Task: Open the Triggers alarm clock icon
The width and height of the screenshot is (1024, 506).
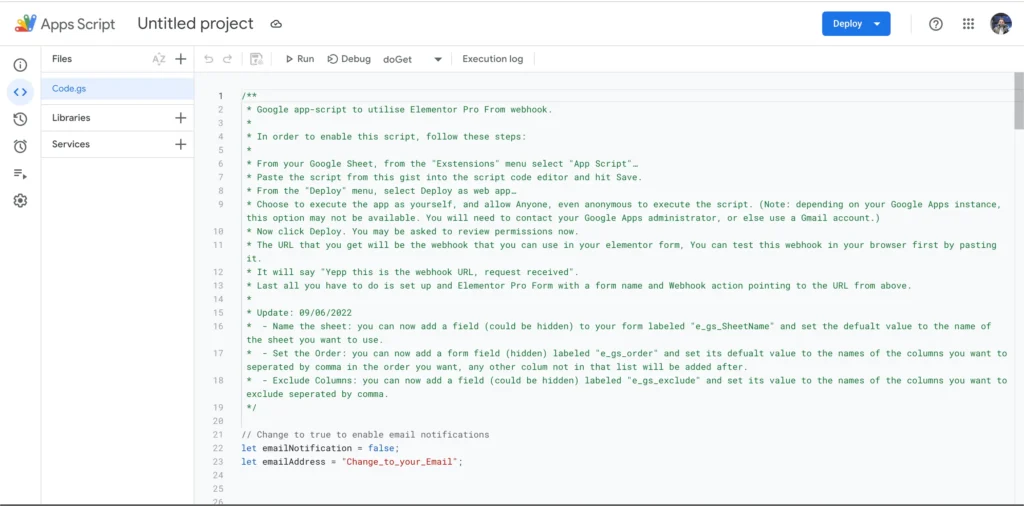Action: pyautogui.click(x=20, y=146)
